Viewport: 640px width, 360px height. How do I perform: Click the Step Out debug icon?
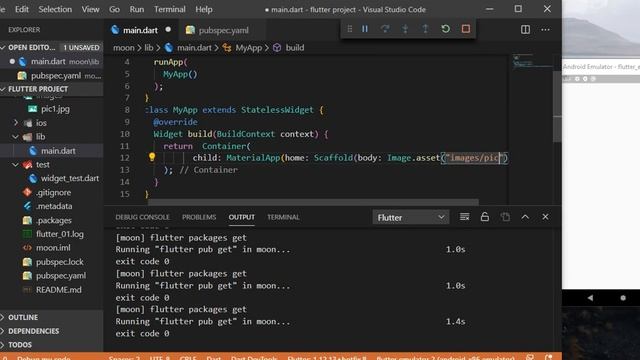pyautogui.click(x=425, y=29)
